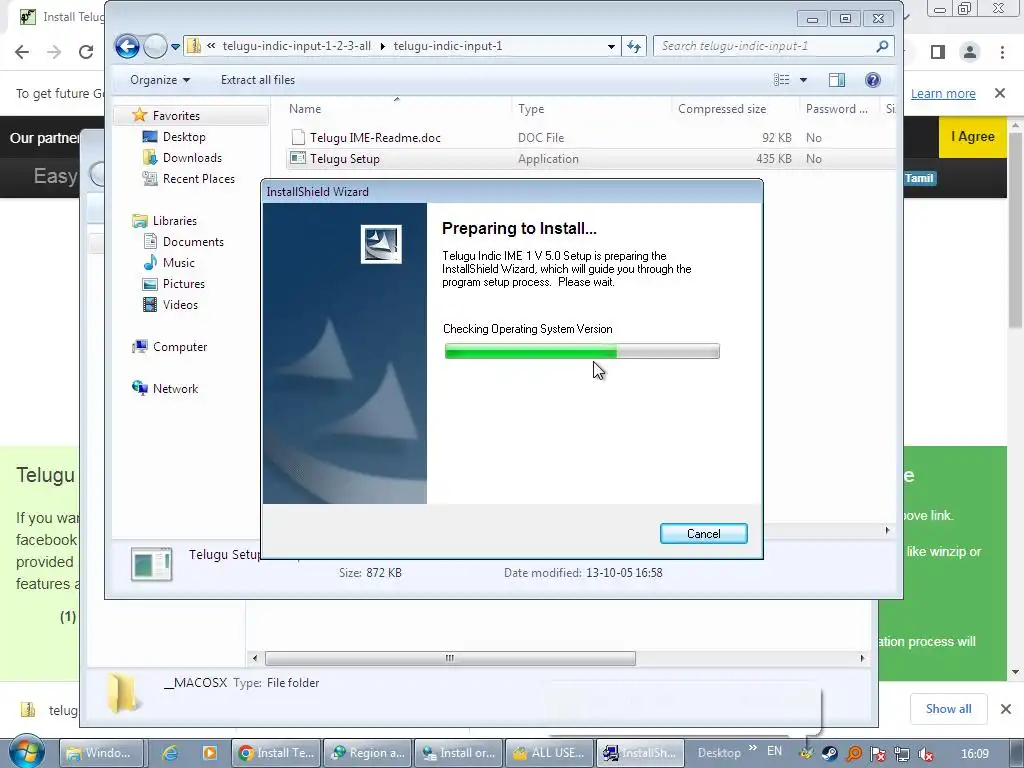This screenshot has width=1024, height=768.
Task: Switch to the Region a... taskbar window
Action: [x=368, y=753]
